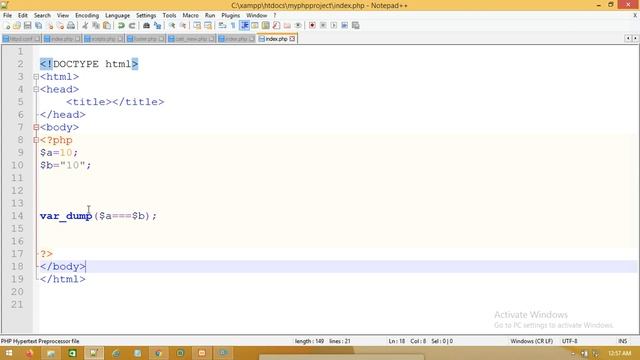Click the Folder as Workspace toolbar icon
This screenshot has height=360, width=640.
[x=287, y=26]
